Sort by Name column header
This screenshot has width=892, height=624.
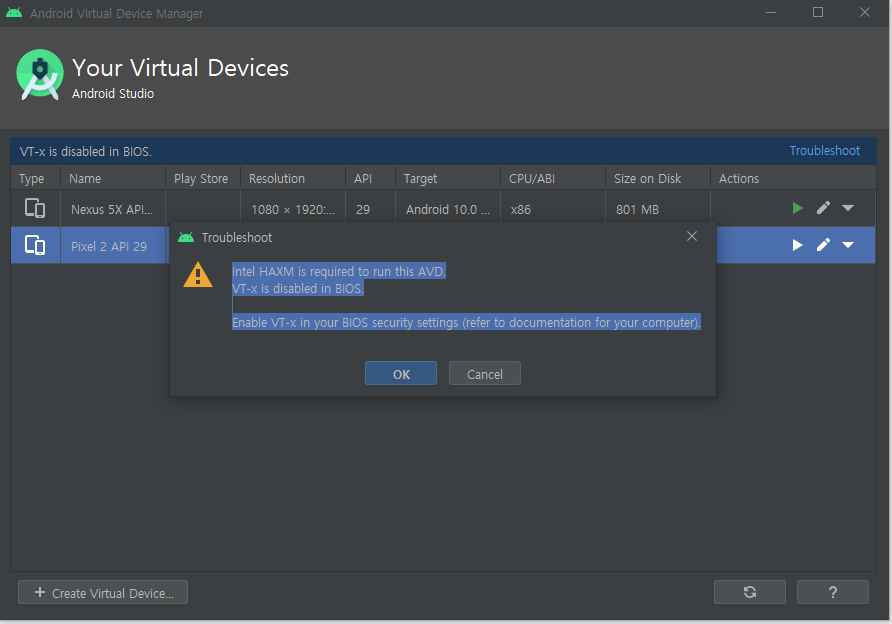(x=113, y=178)
